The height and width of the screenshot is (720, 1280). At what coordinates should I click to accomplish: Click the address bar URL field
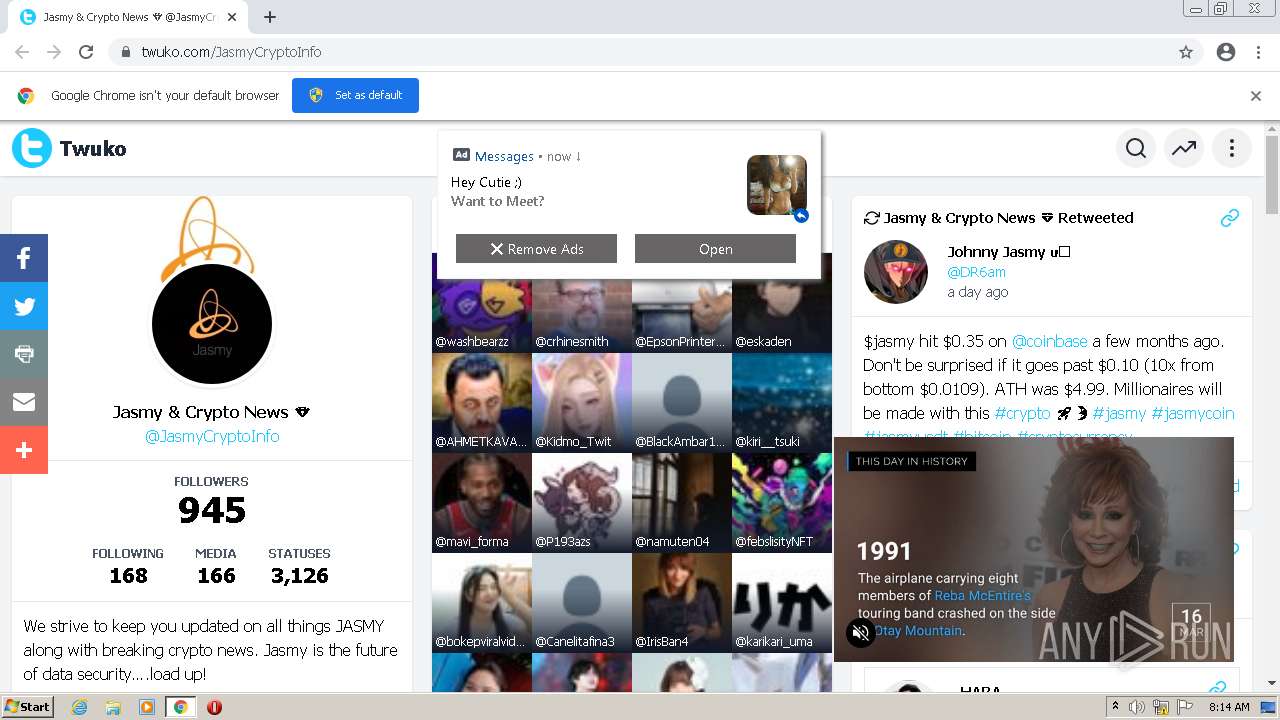point(640,52)
